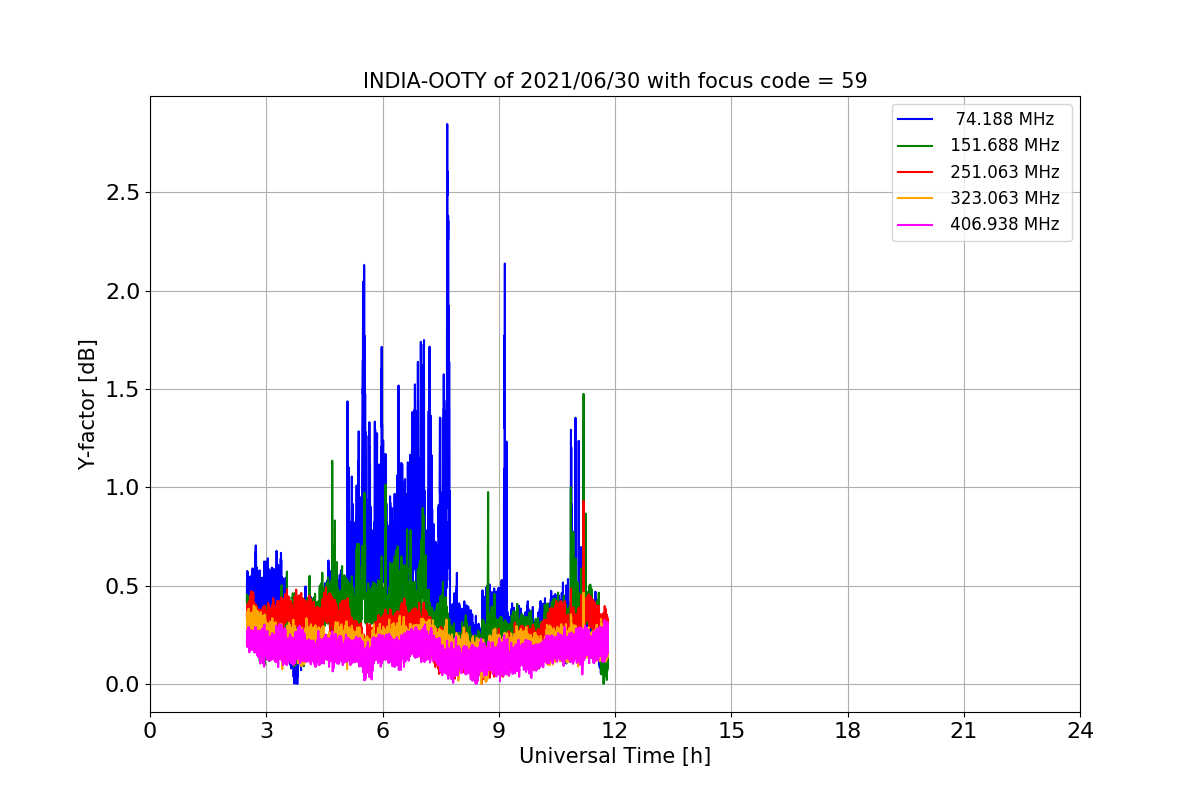
Task: Click the x-axis tick label '6'
Action: (382, 731)
